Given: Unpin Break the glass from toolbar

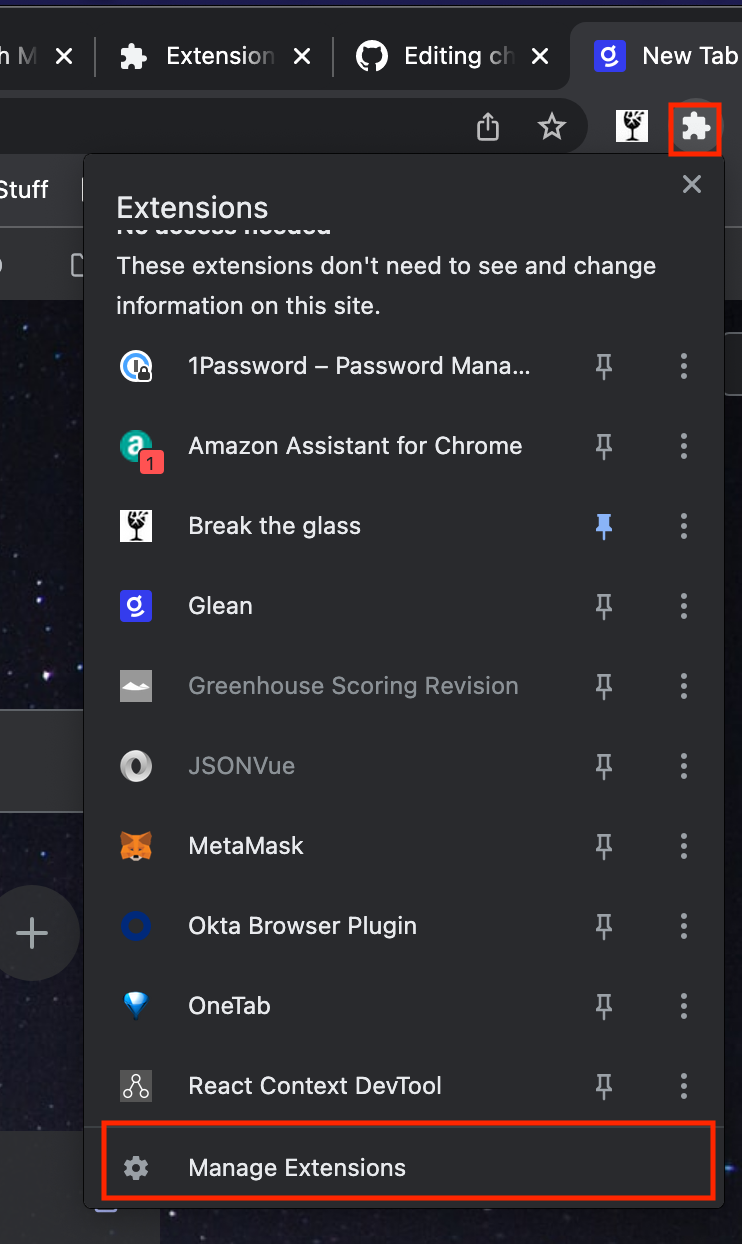Looking at the screenshot, I should (604, 526).
